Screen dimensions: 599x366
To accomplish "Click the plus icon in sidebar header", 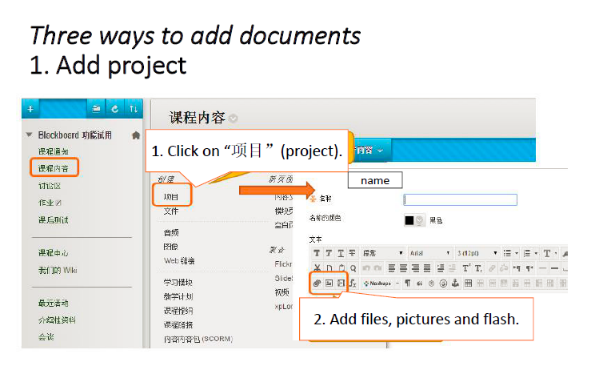I will (x=31, y=109).
